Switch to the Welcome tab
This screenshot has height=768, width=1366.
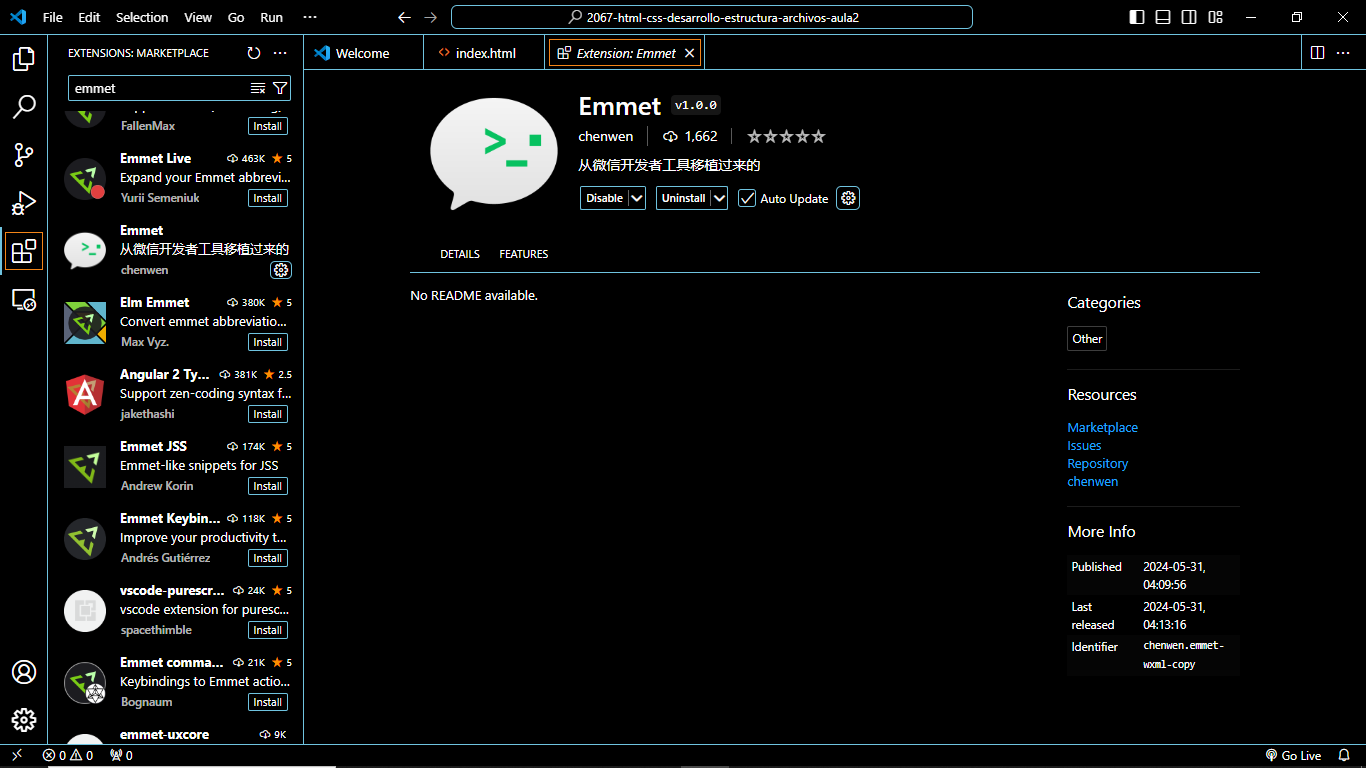tap(363, 53)
